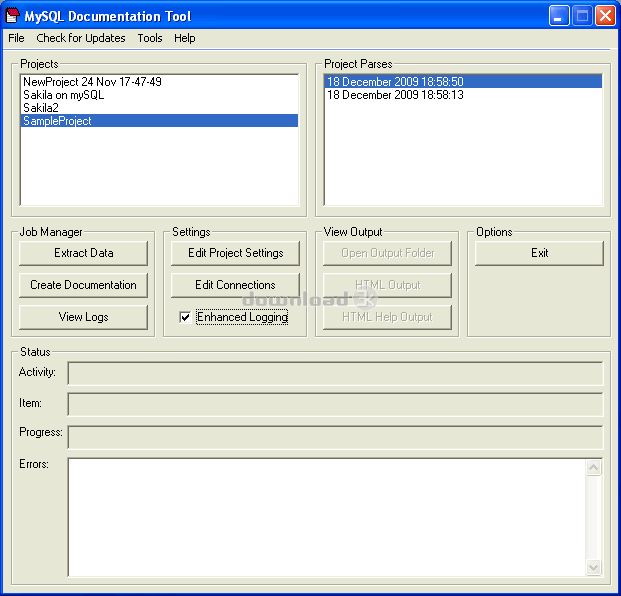The image size is (621, 596).
Task: Select the 18 December 2009 18:58:13 parse
Action: tap(463, 95)
